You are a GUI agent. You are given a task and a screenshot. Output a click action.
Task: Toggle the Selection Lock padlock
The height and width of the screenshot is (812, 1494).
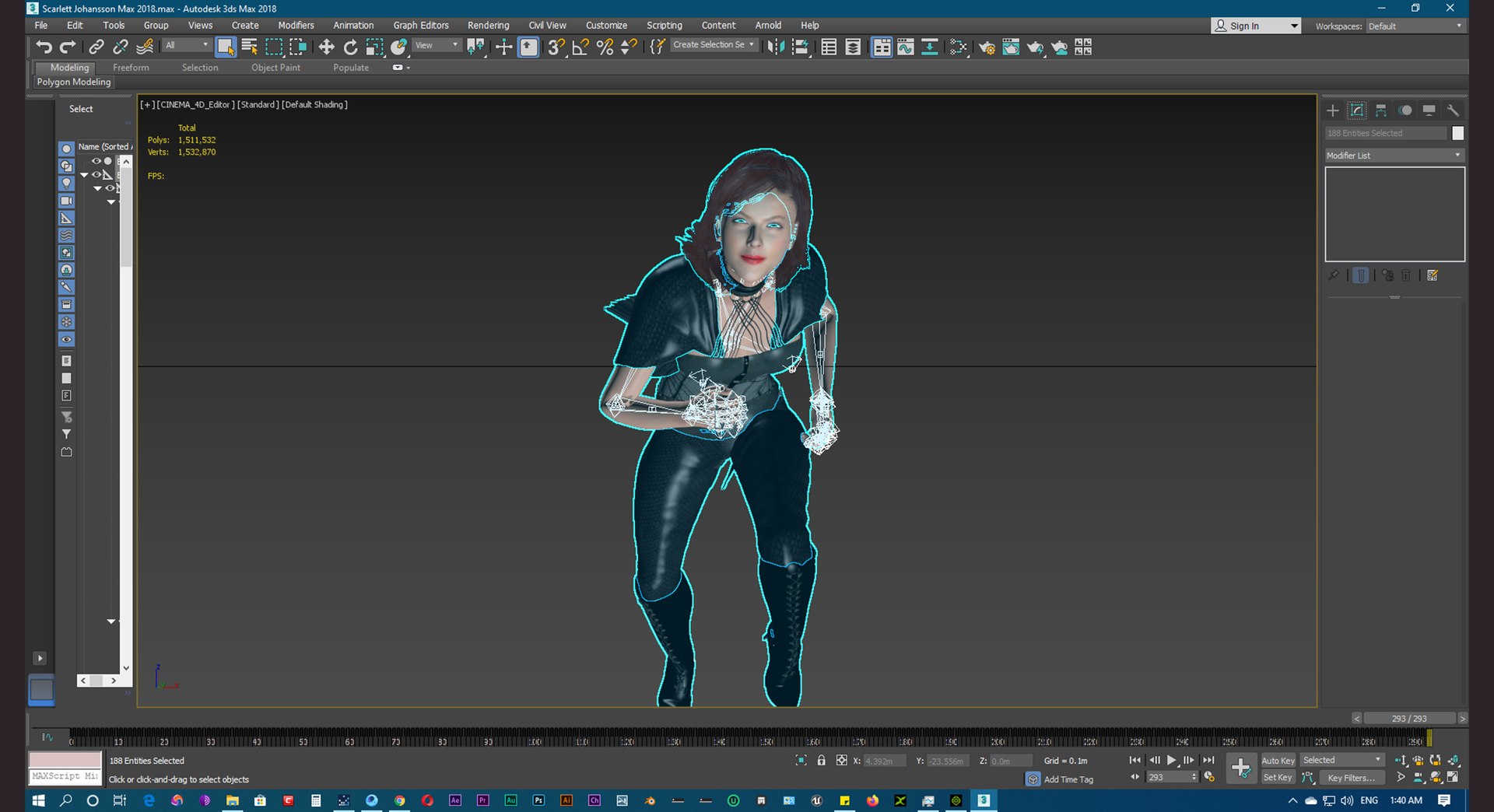pyautogui.click(x=821, y=760)
